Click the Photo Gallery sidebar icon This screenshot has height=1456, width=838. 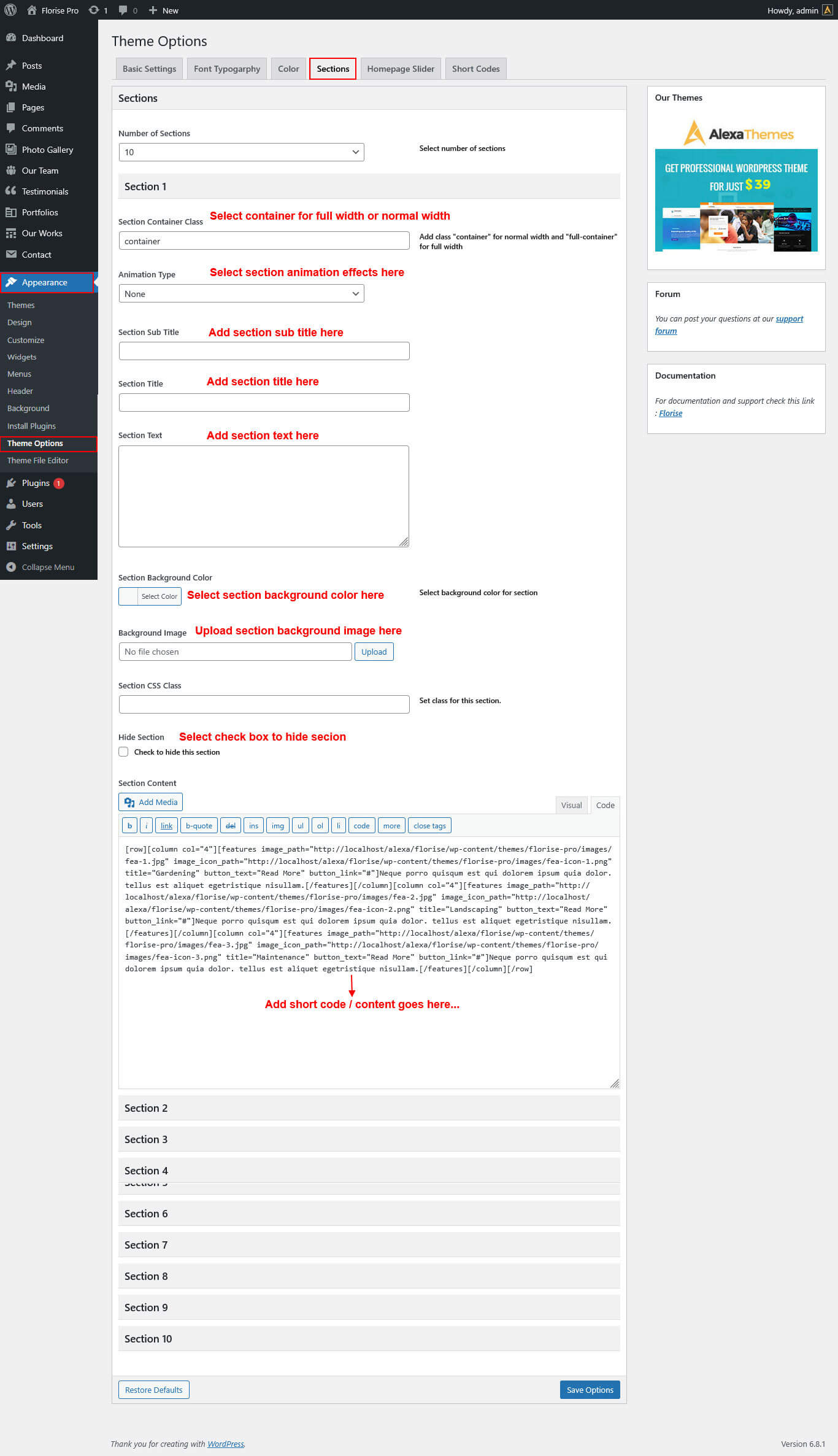[x=11, y=149]
